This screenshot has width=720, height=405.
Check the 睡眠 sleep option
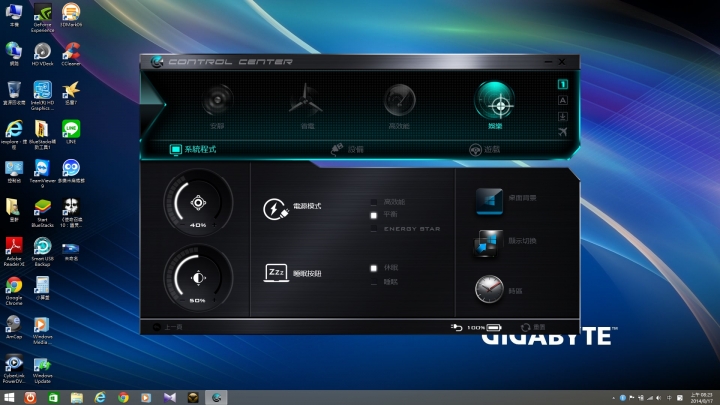[374, 282]
